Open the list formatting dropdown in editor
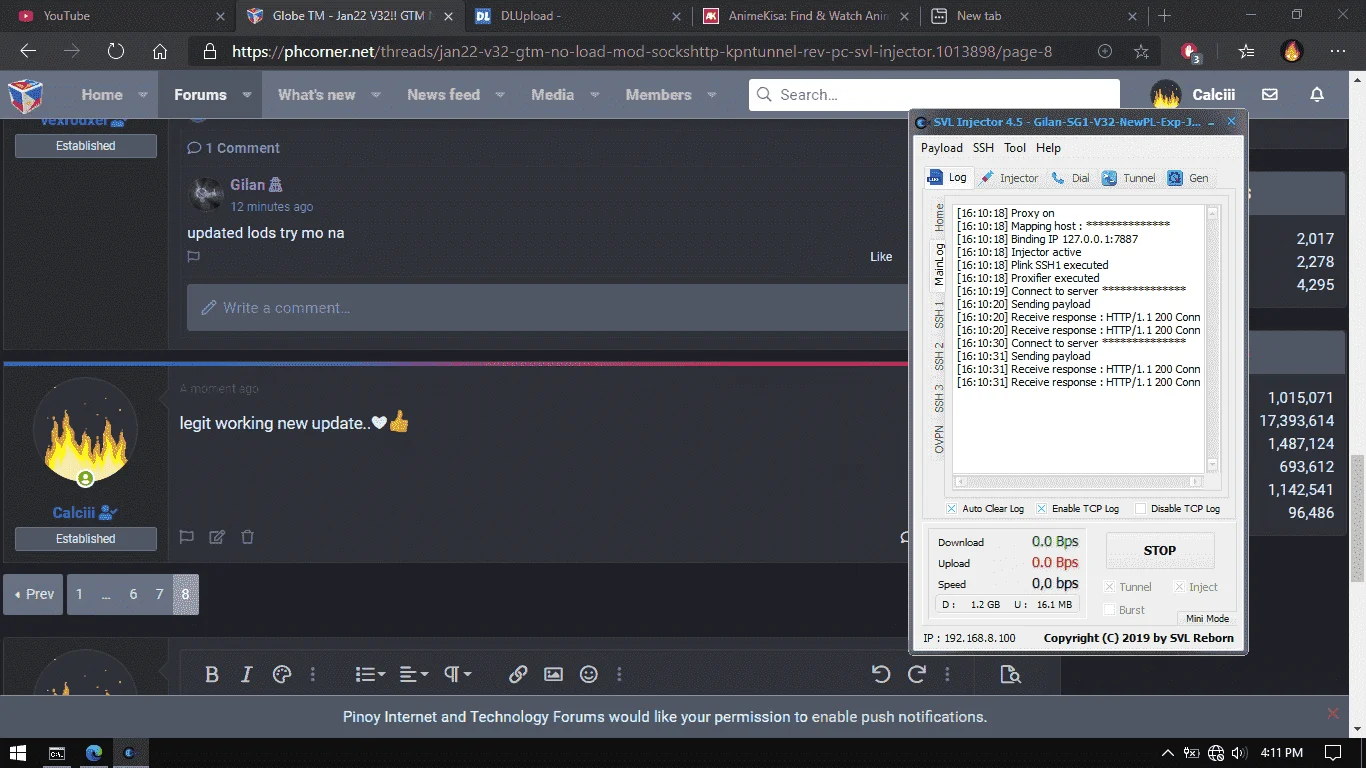The image size is (1366, 768). (x=370, y=674)
